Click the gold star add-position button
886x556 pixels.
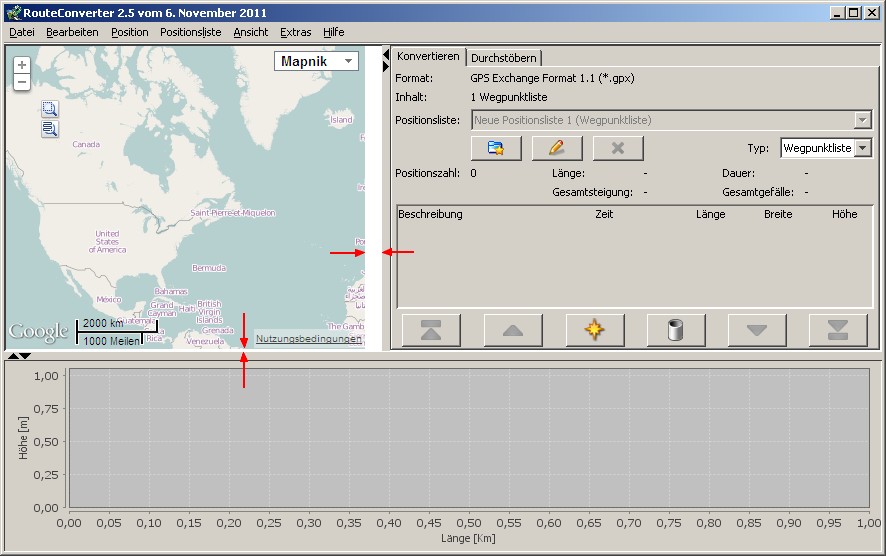click(595, 329)
